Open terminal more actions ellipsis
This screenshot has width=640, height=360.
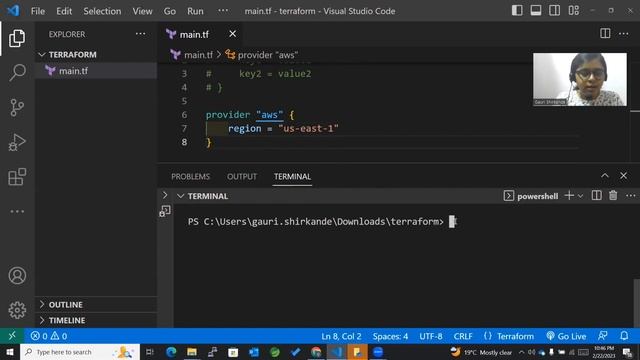click(x=631, y=196)
